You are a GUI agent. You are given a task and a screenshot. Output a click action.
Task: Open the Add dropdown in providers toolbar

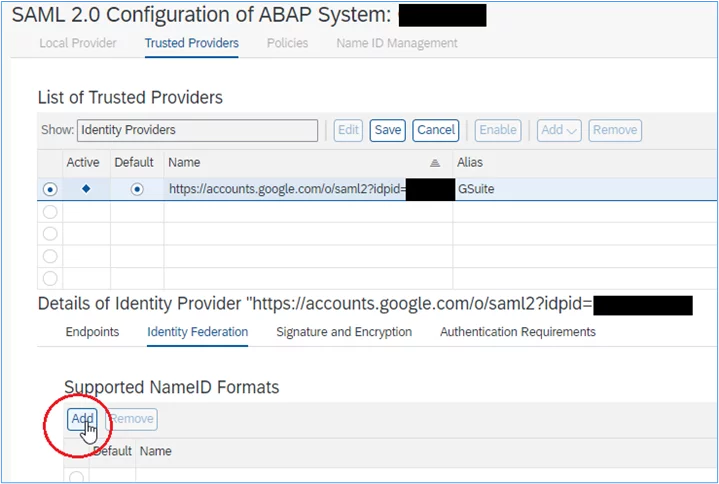pos(559,130)
